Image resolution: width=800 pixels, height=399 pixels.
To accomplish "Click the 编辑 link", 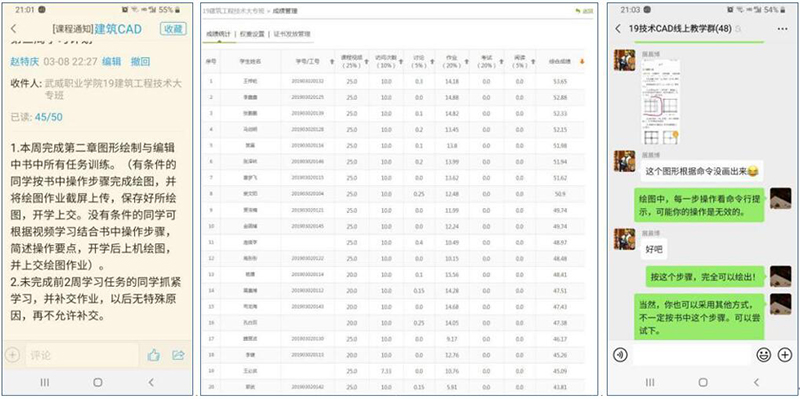I will (111, 62).
